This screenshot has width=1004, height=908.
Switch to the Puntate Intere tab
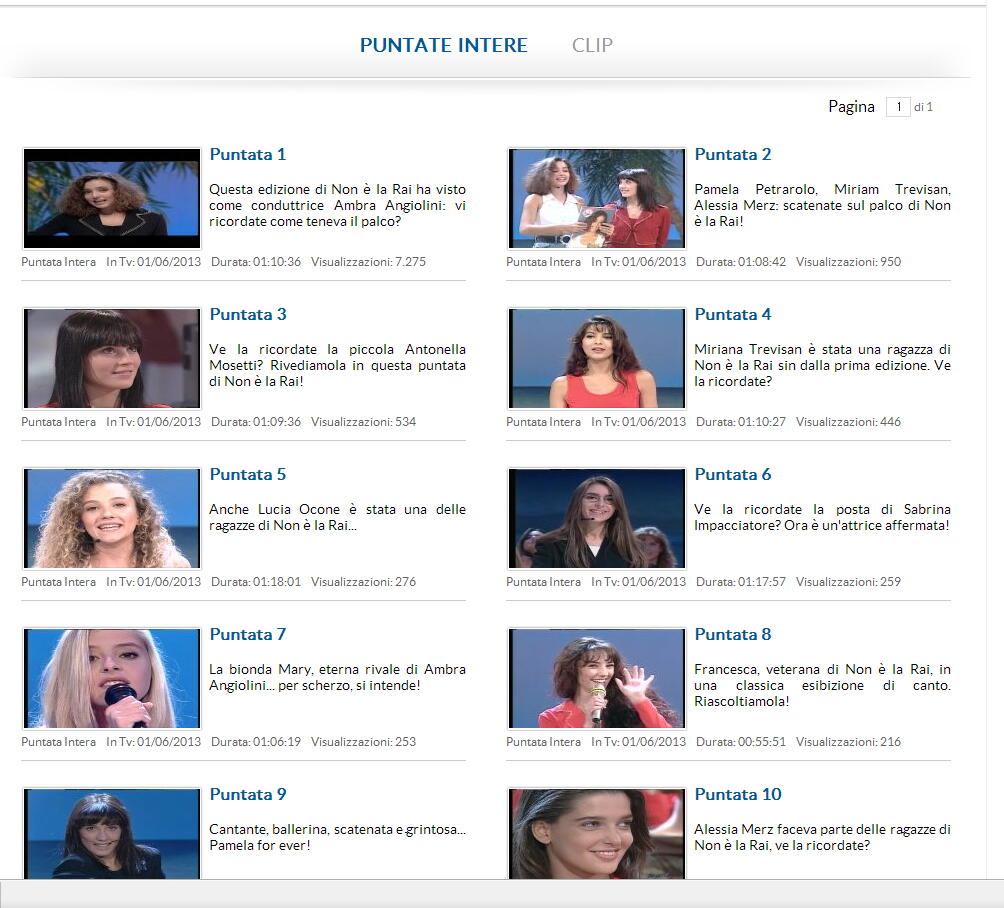[443, 45]
